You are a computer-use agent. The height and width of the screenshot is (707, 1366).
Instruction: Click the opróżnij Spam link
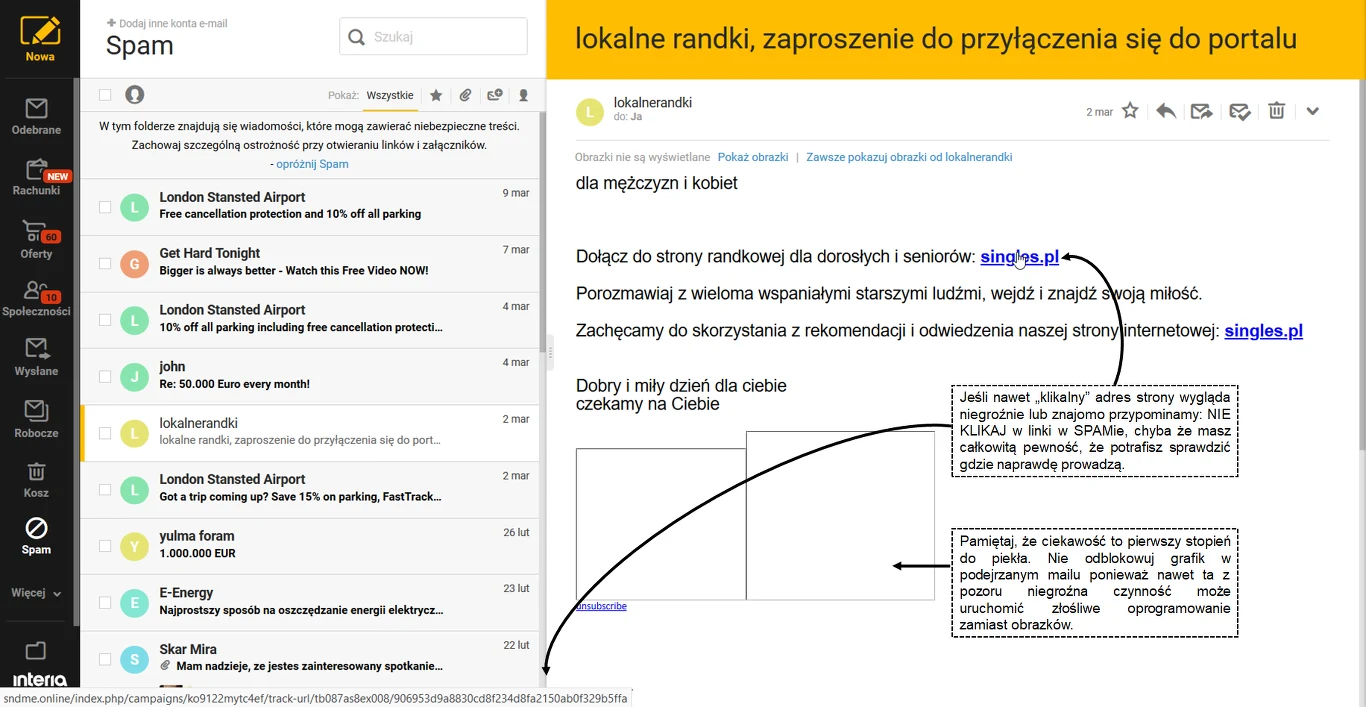(x=312, y=164)
